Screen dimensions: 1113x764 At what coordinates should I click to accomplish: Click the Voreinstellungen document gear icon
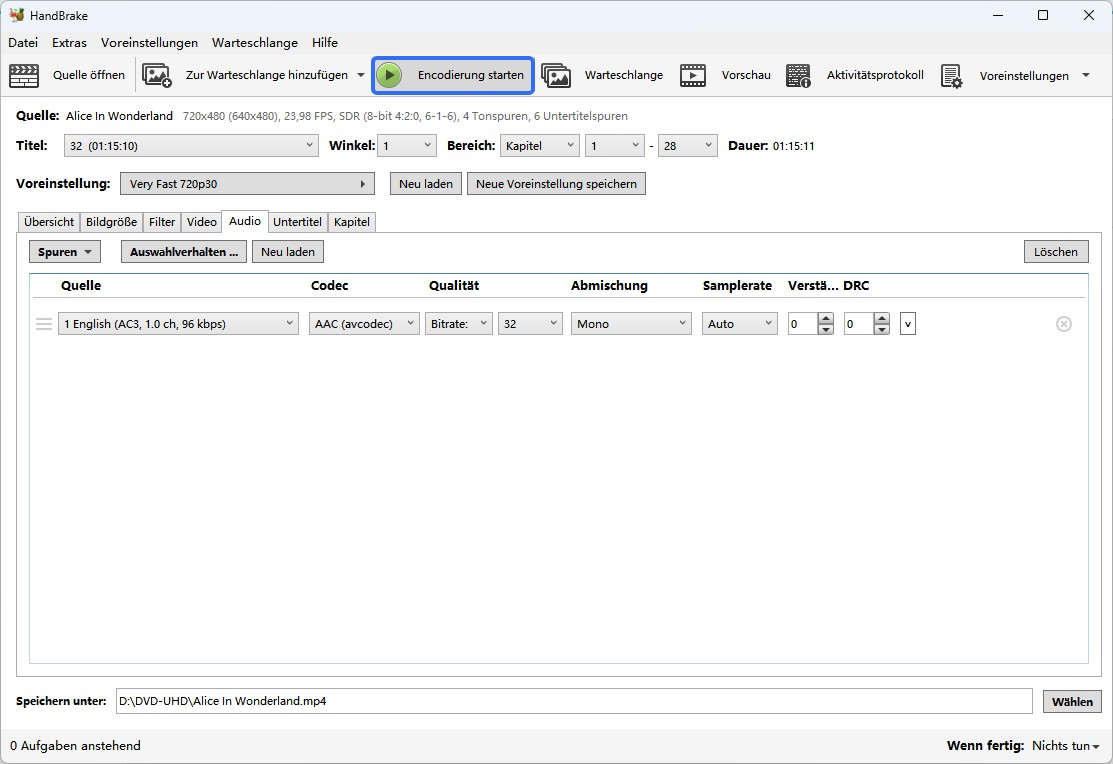pyautogui.click(x=951, y=76)
